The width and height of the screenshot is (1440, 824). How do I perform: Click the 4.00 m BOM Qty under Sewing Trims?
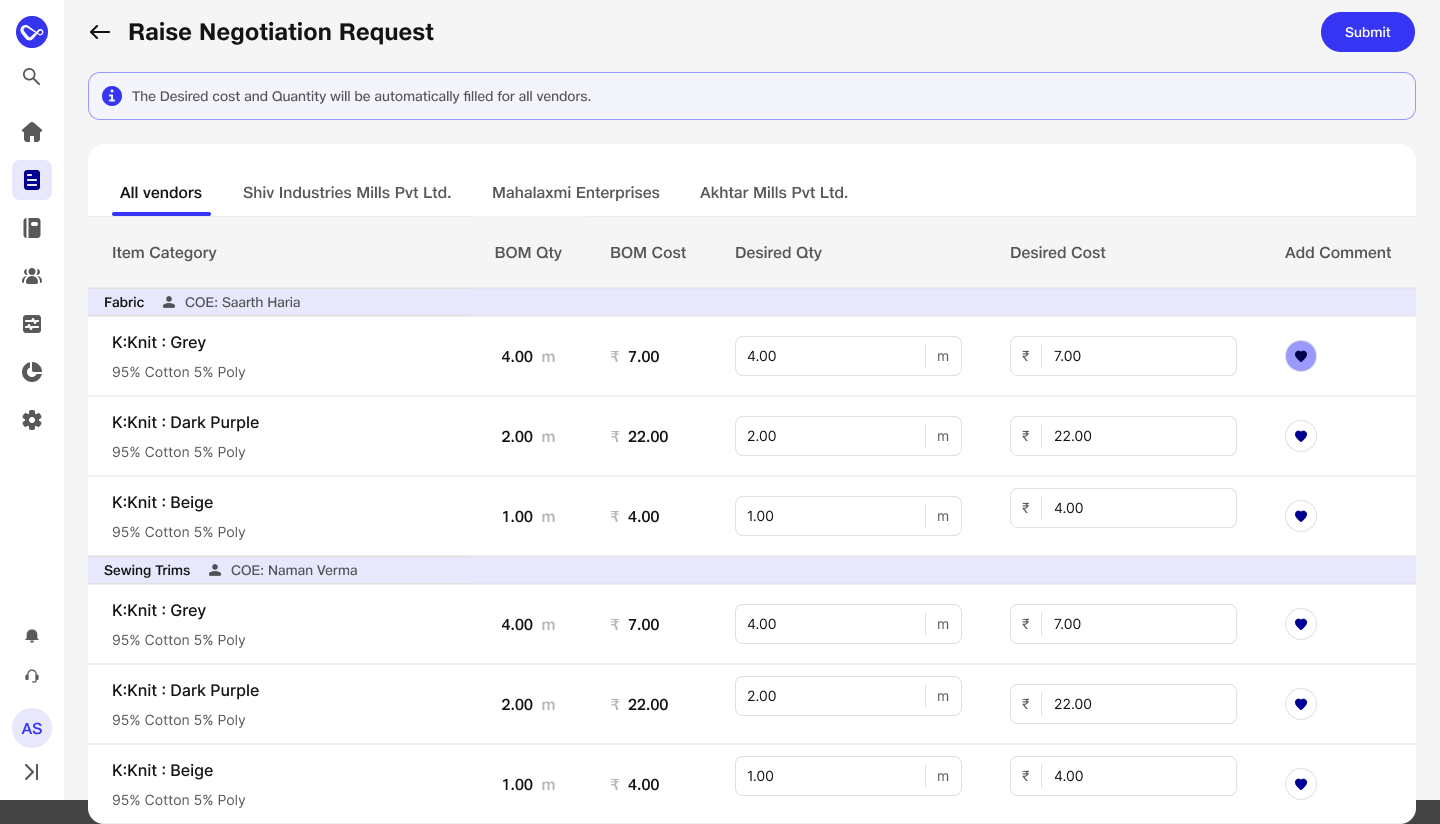528,625
